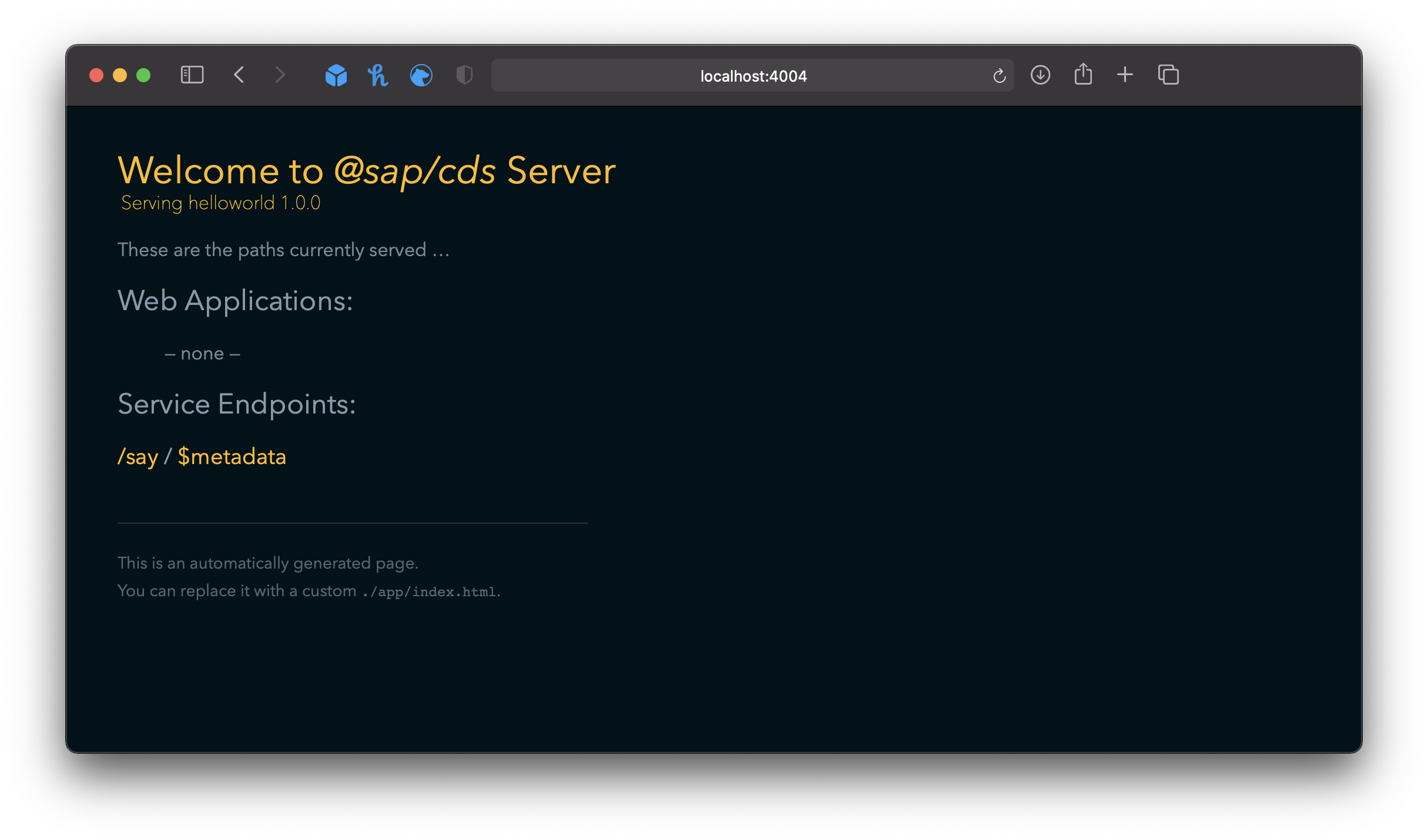Viewport: 1428px width, 840px height.
Task: Click the 'Service Endpoints:' heading
Action: pyautogui.click(x=237, y=404)
